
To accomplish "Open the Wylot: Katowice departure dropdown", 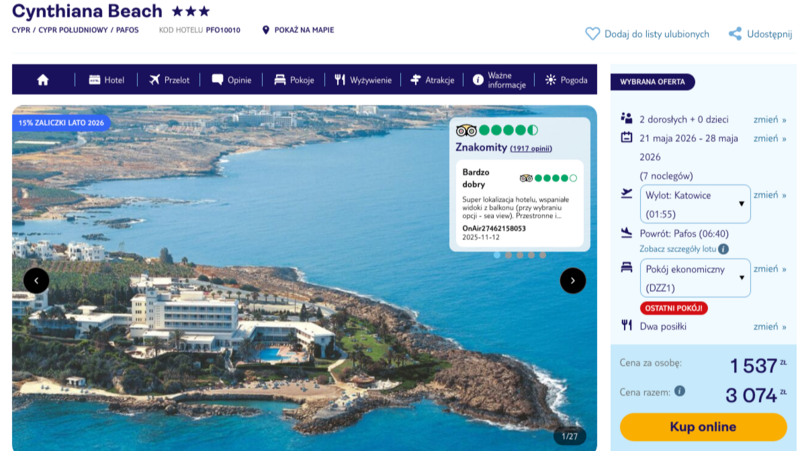I will pyautogui.click(x=695, y=204).
